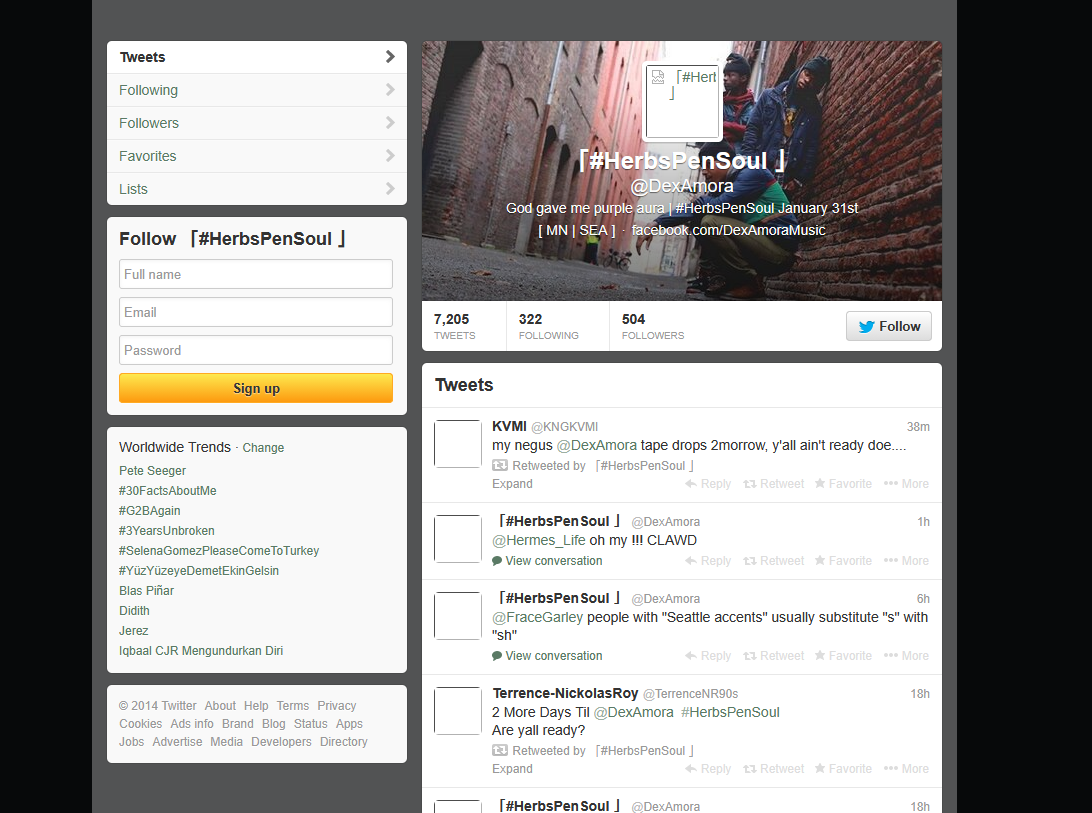1092x813 pixels.
Task: Focus the Full name input field
Action: click(256, 274)
